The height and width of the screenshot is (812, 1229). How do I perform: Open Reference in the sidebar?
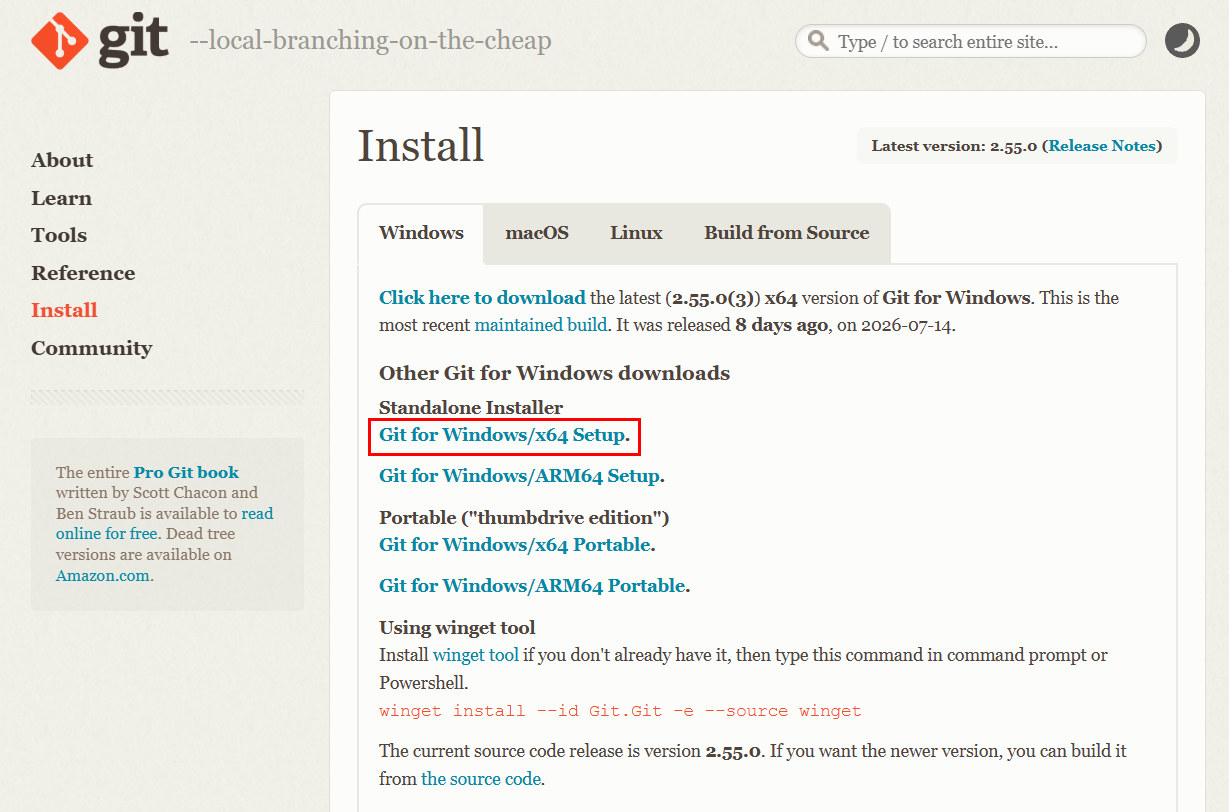(83, 273)
